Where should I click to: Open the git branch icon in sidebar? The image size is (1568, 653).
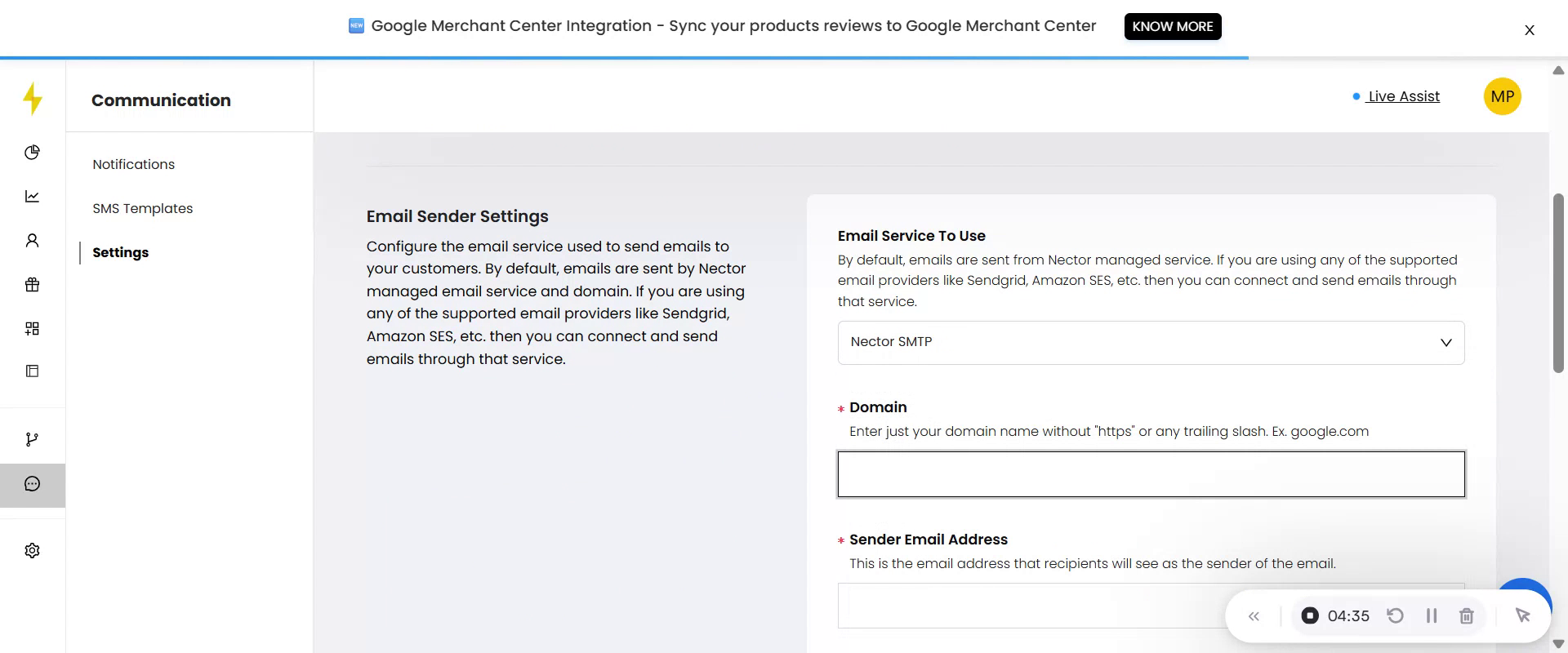tap(32, 440)
